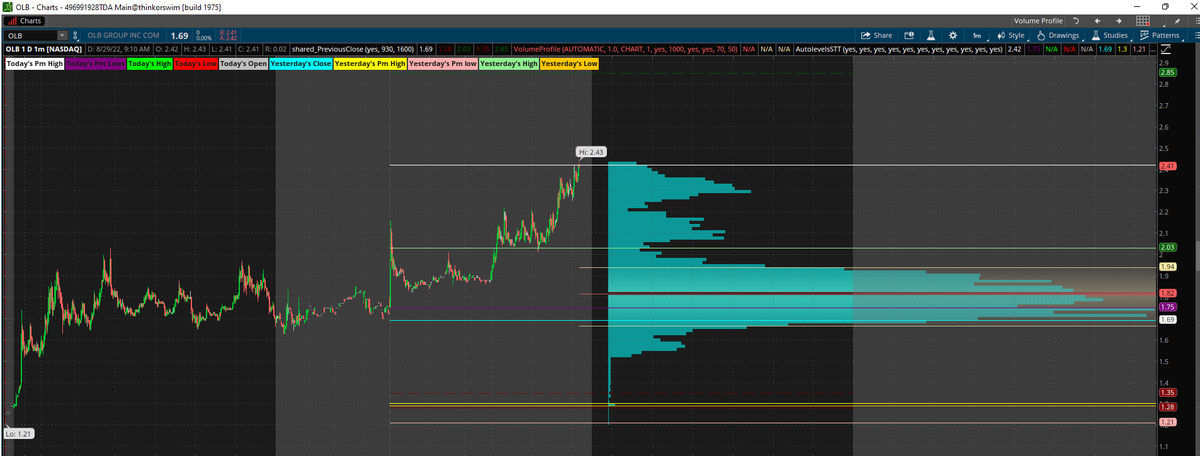Screen dimensions: 1200x456
Task: Click the Yesterday's Pm High label
Action: [370, 63]
